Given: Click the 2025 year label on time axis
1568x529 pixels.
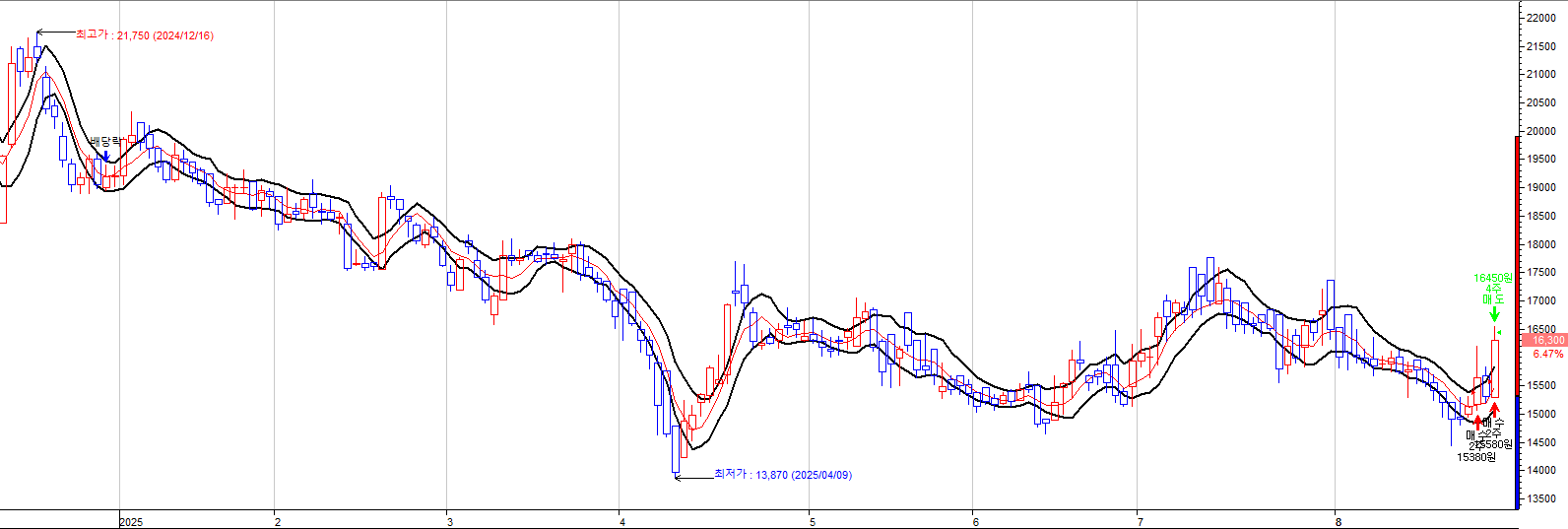Looking at the screenshot, I should pyautogui.click(x=131, y=522).
